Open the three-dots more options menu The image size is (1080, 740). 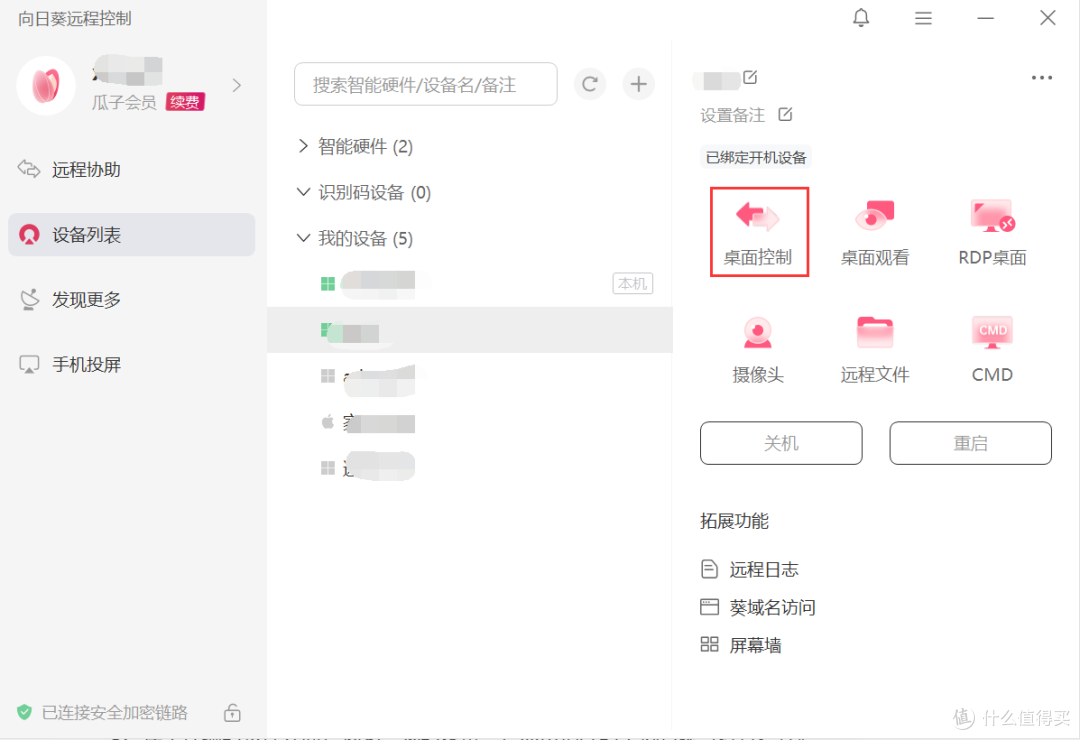point(1041,78)
